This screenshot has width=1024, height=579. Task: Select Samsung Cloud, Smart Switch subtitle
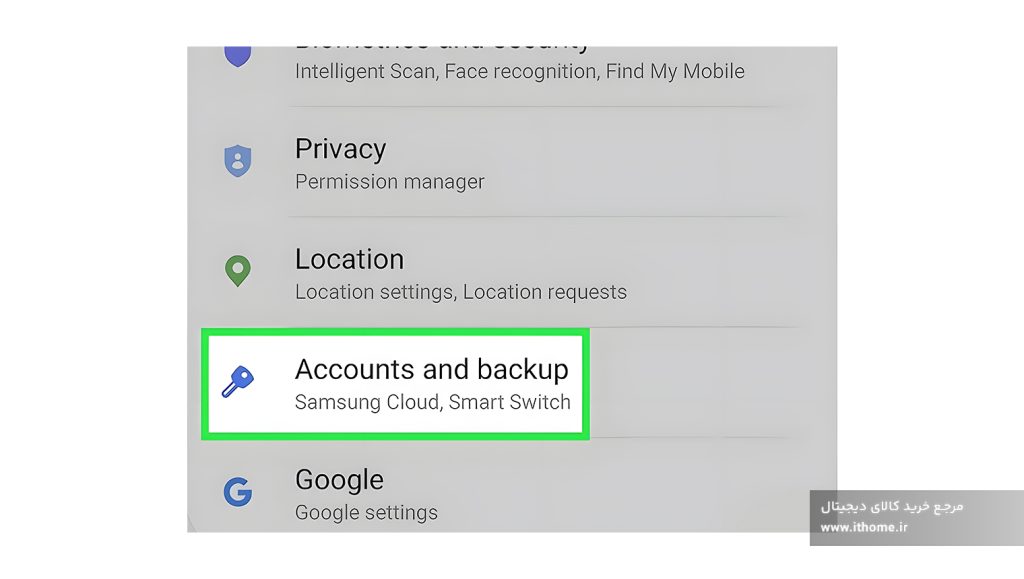(432, 402)
